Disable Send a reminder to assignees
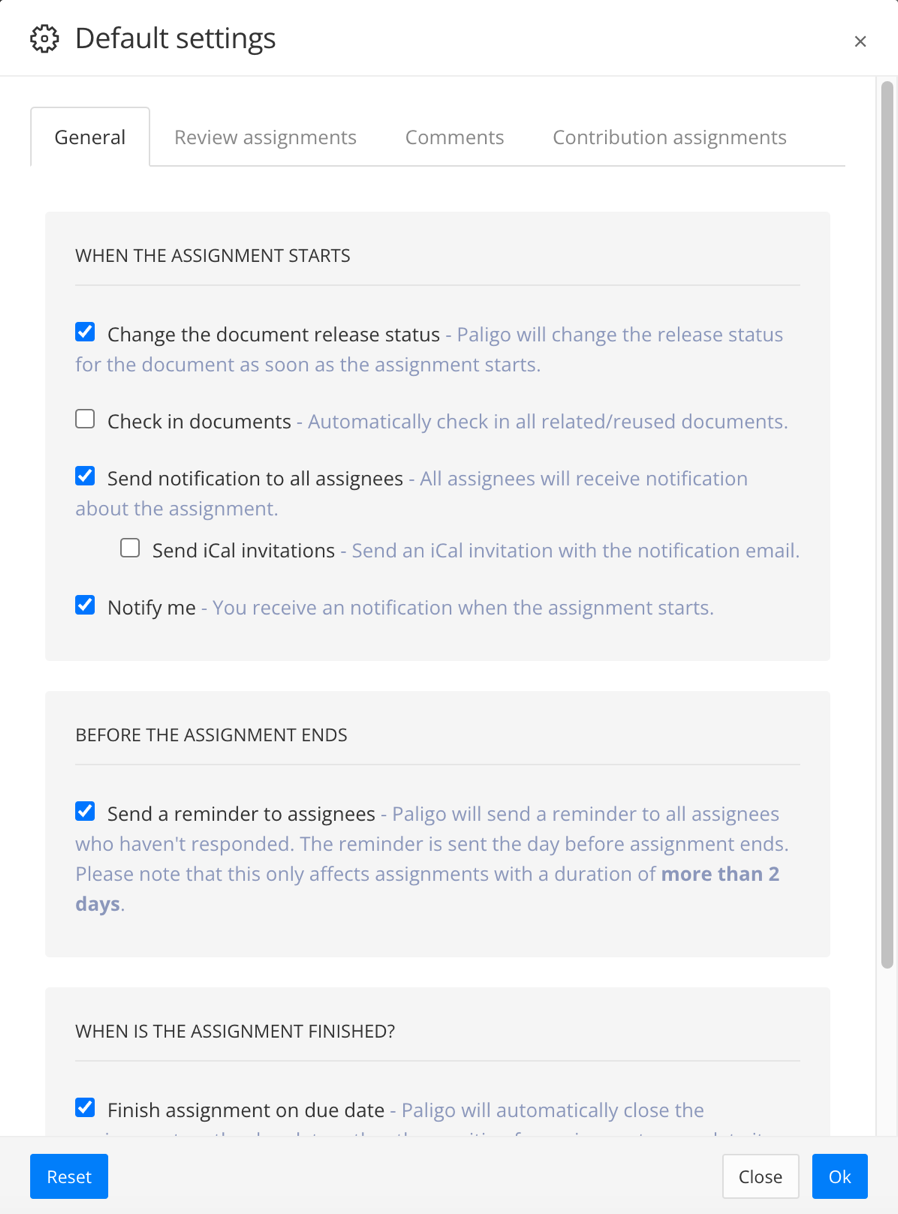This screenshot has height=1214, width=898. pos(85,810)
